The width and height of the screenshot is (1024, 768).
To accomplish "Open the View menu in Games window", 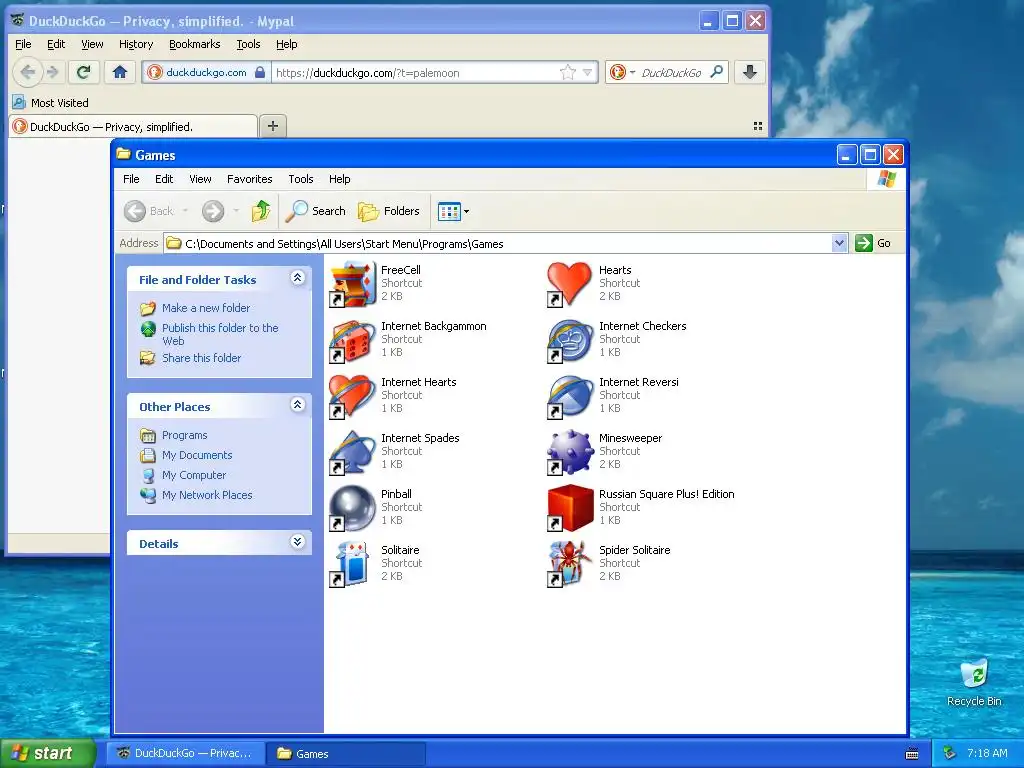I will (200, 179).
